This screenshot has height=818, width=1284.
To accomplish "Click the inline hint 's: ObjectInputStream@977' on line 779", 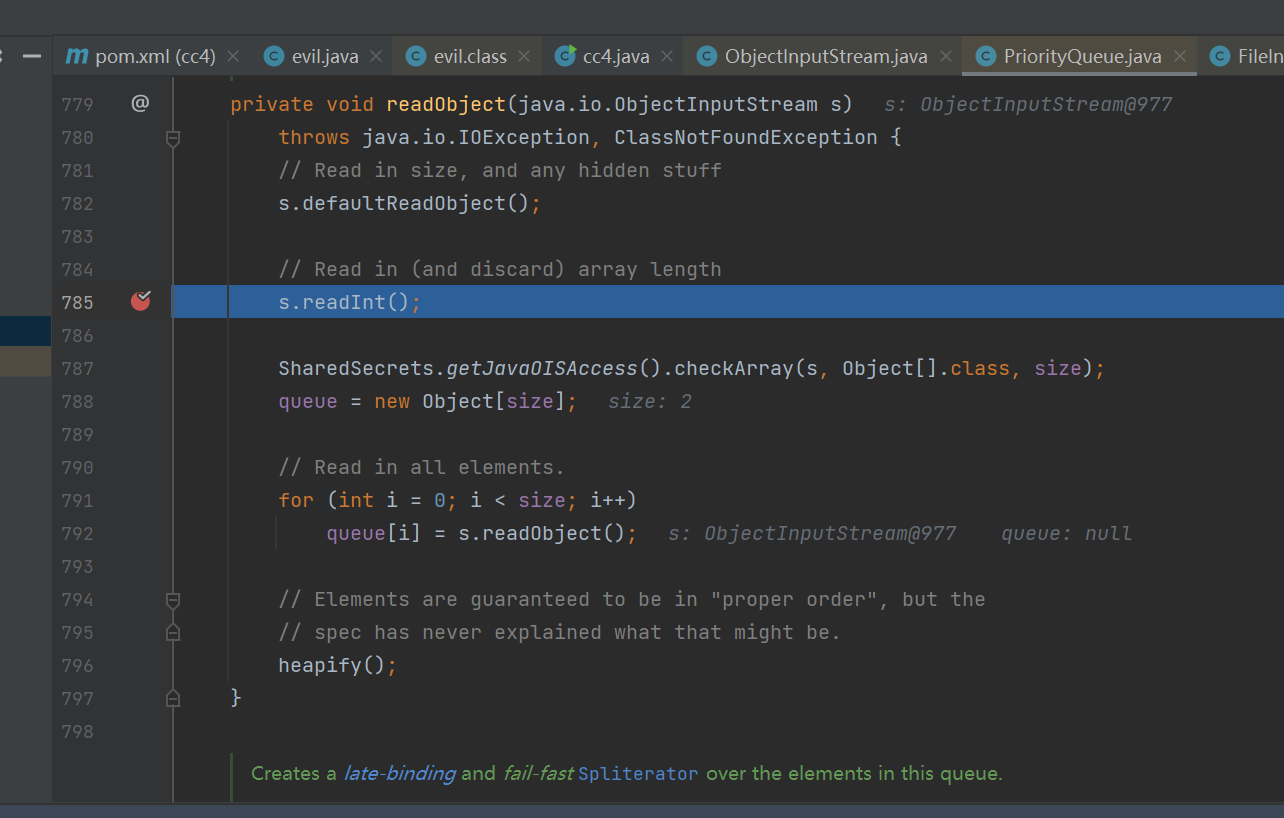I will coord(1028,104).
